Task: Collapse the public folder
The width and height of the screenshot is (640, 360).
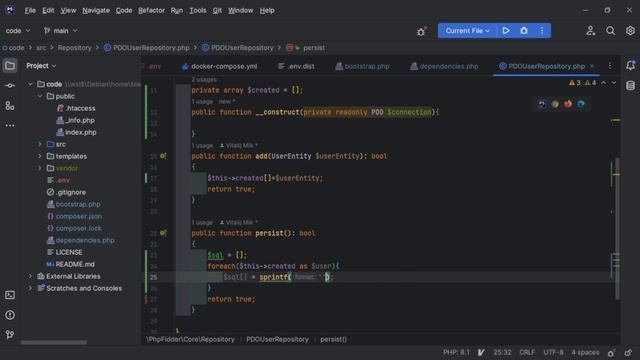Action: (x=40, y=96)
